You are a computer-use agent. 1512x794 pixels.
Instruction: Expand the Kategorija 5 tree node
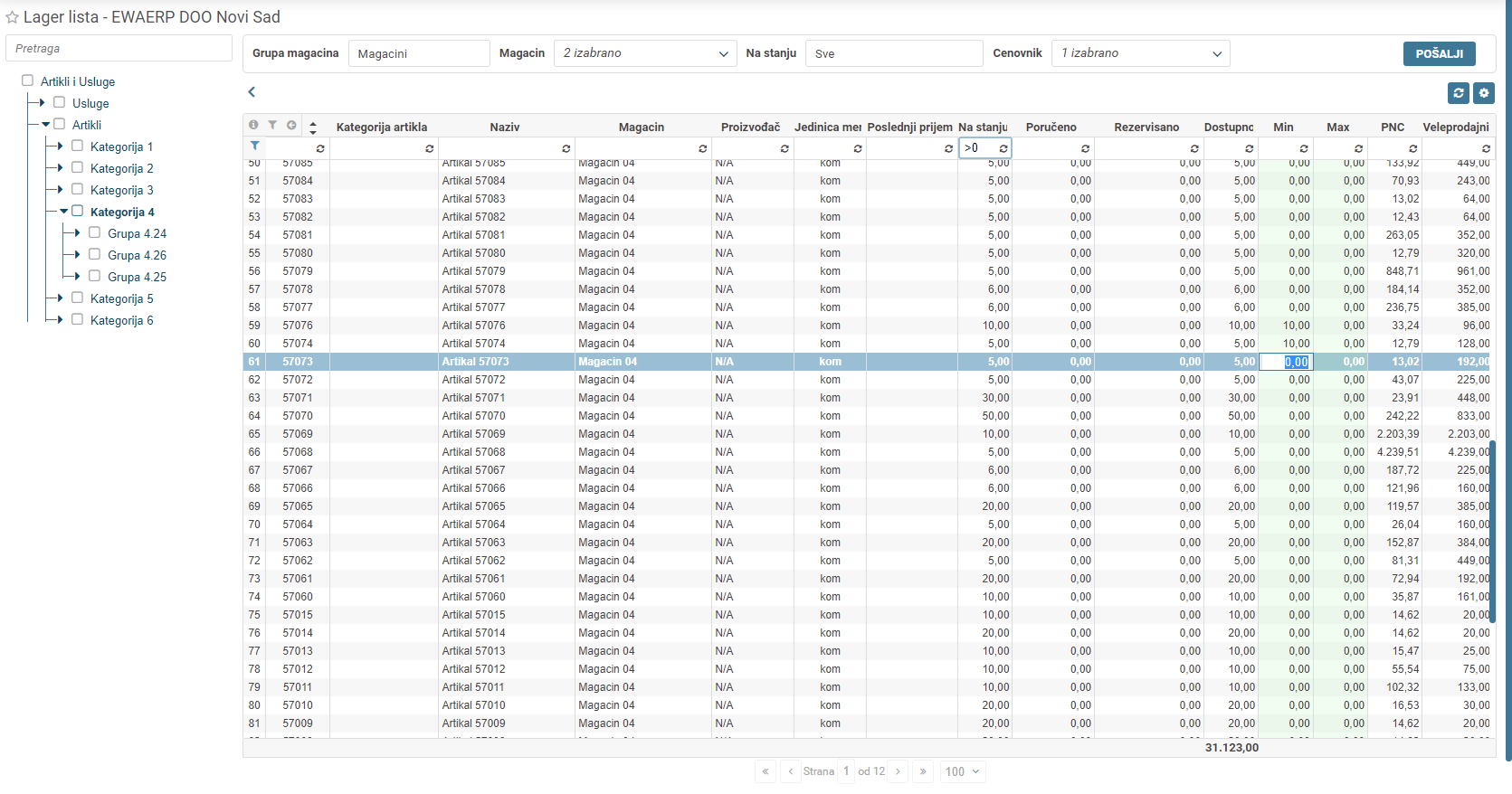tap(60, 298)
